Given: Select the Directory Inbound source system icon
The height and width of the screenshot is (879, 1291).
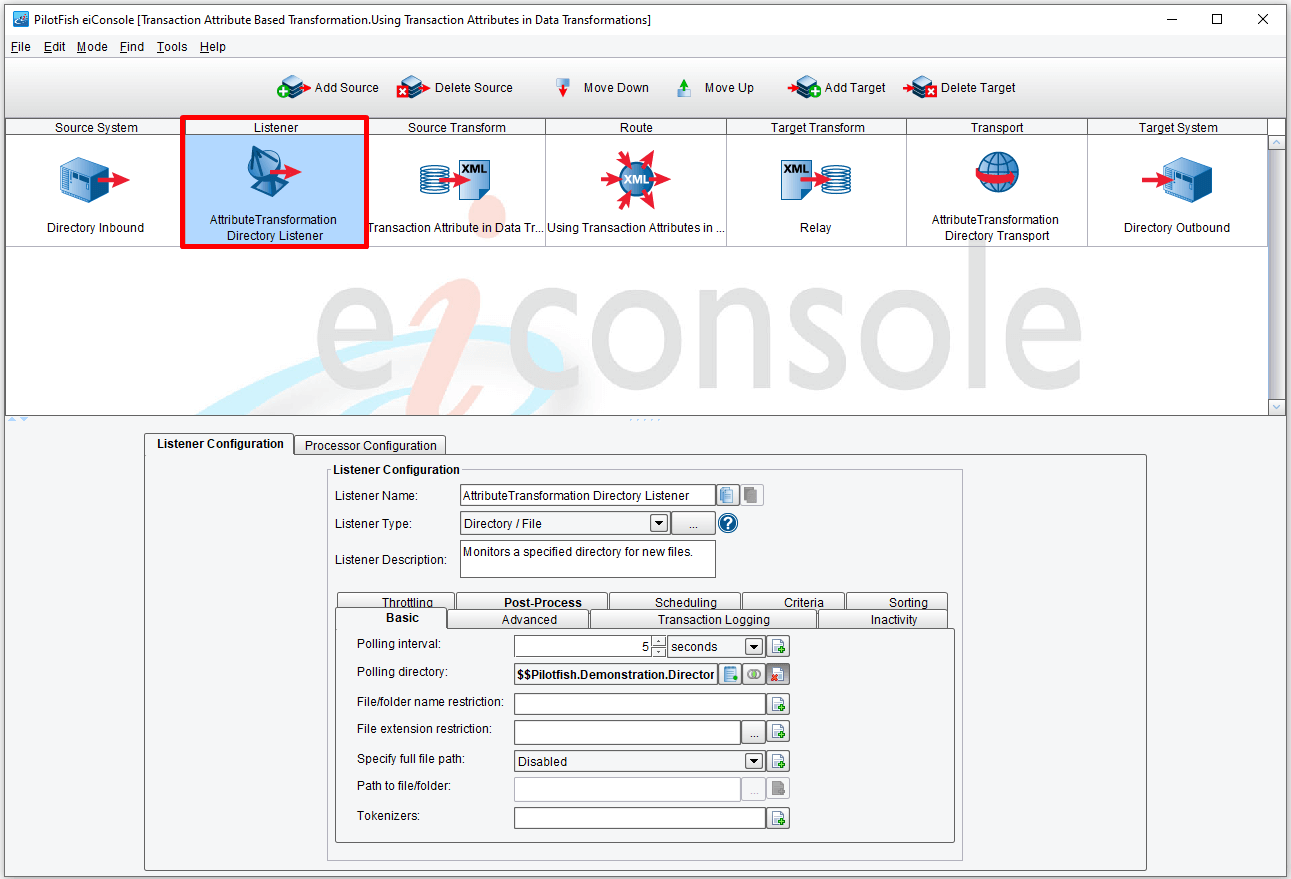Looking at the screenshot, I should click(x=95, y=181).
